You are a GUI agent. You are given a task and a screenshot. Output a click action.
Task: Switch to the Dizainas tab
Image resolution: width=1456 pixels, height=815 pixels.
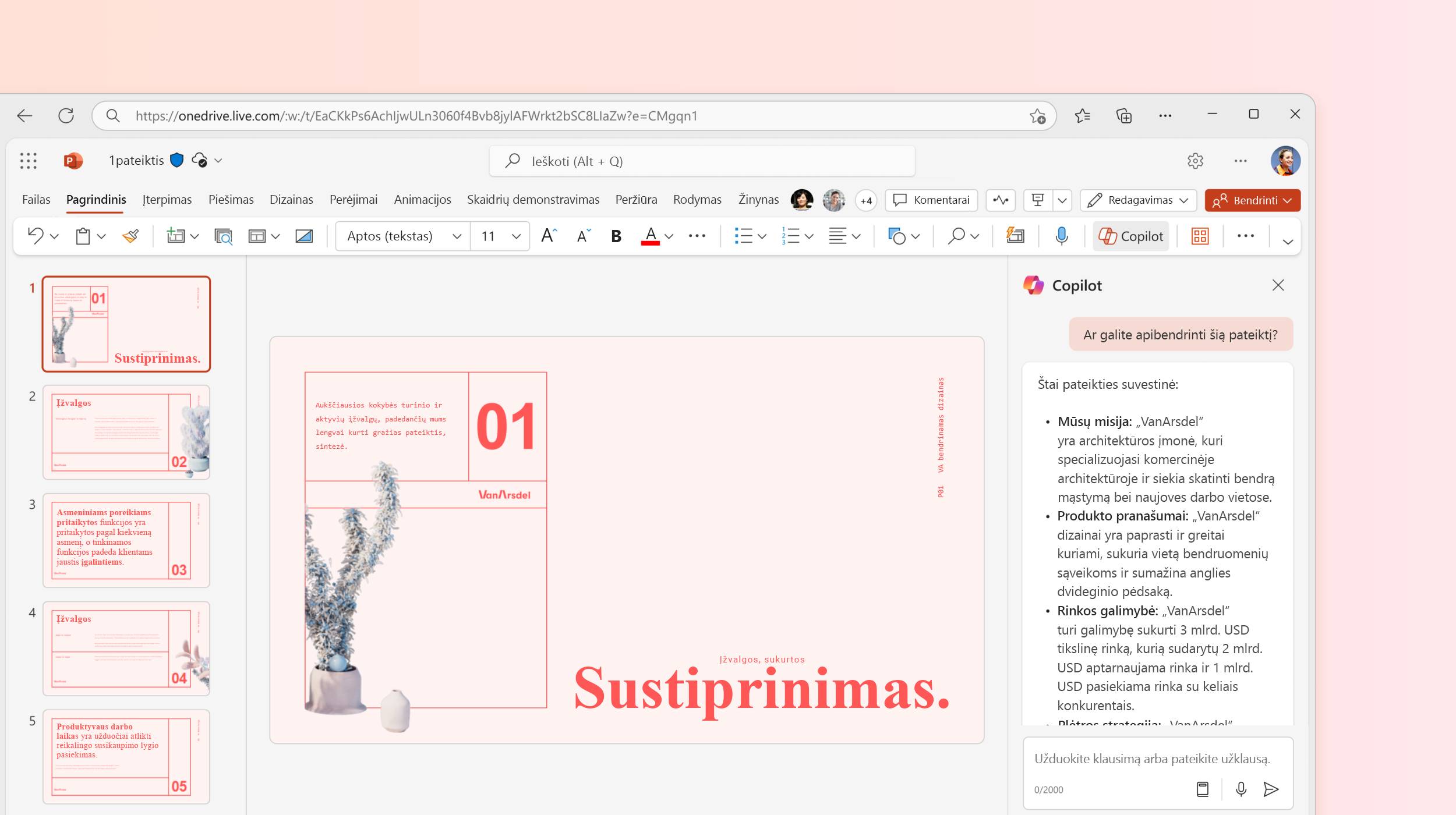click(291, 200)
